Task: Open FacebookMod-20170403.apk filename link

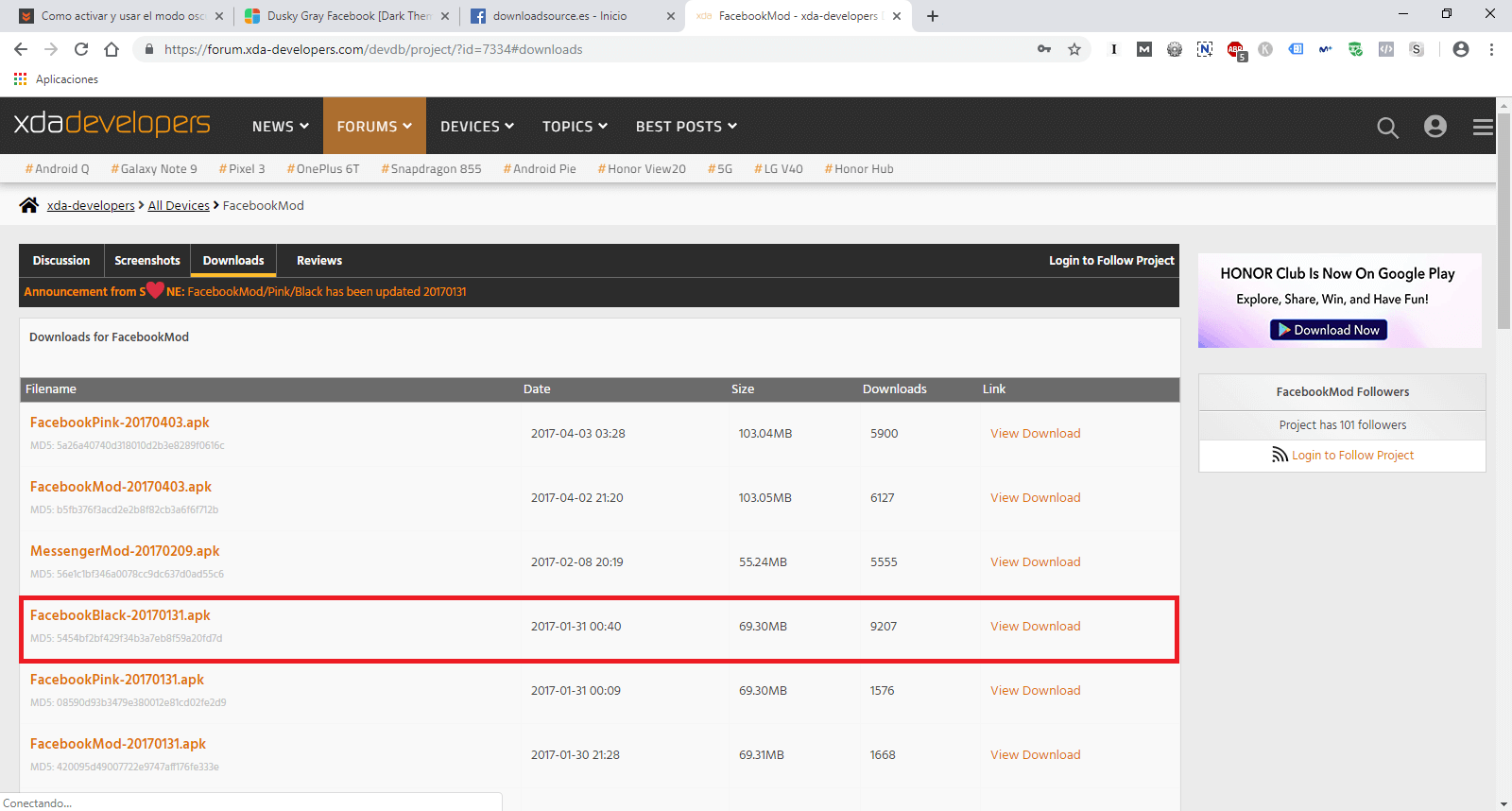Action: 121,487
